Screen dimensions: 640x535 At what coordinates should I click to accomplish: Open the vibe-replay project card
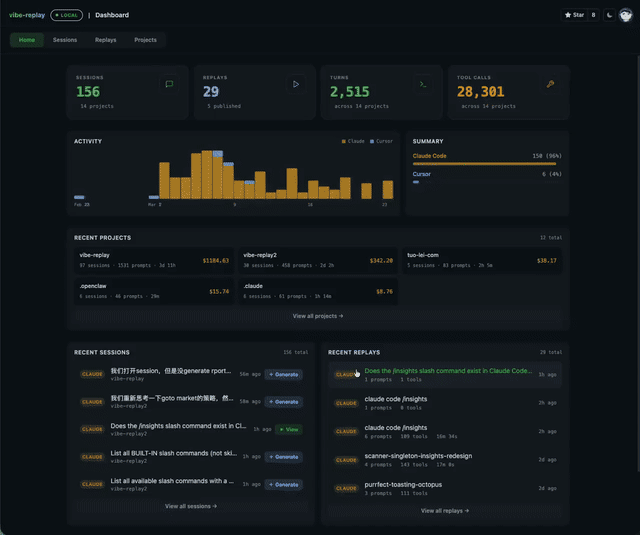tap(154, 260)
